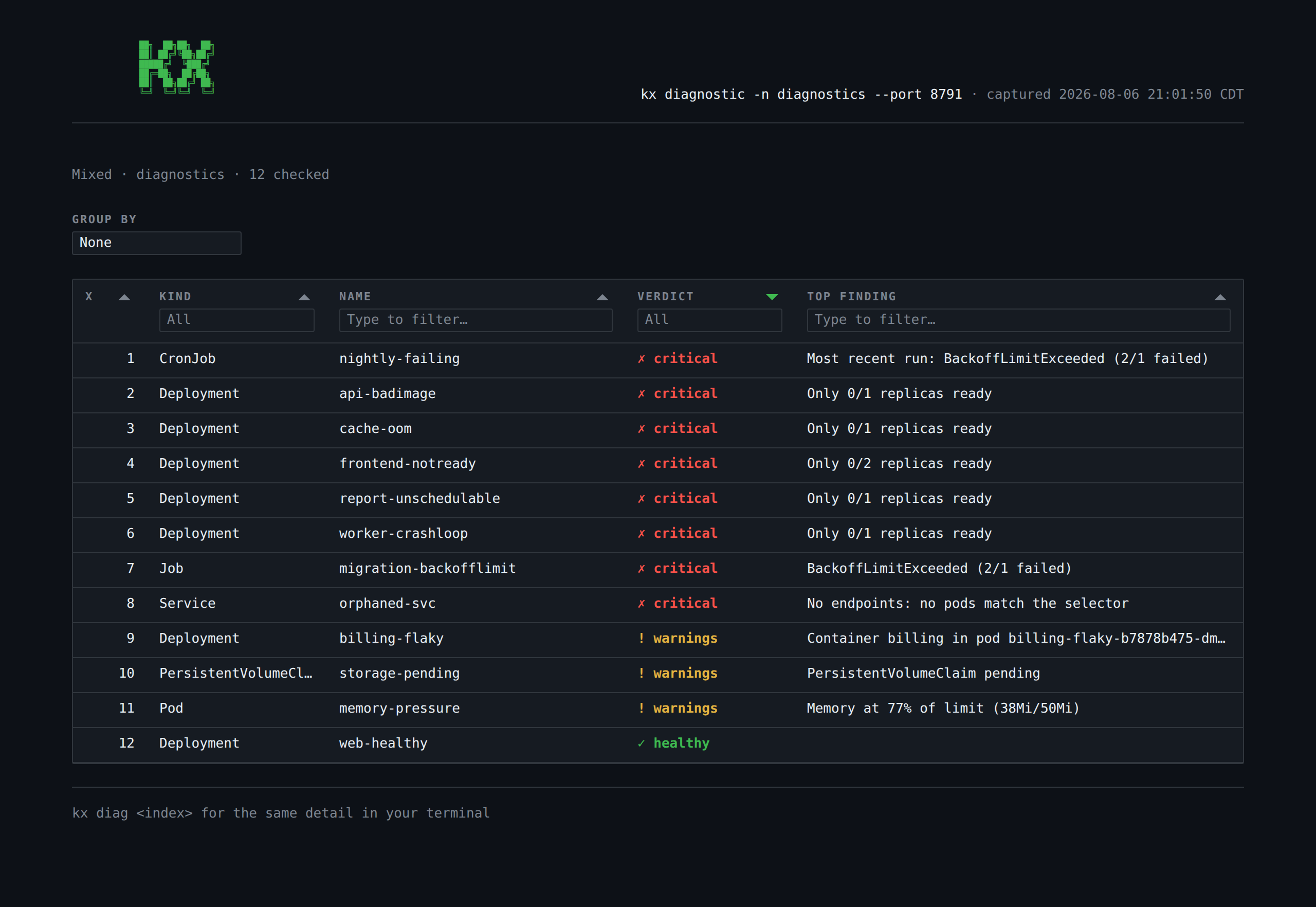1316x907 pixels.
Task: Click the healthy verdict label for web-healthy
Action: [x=681, y=743]
